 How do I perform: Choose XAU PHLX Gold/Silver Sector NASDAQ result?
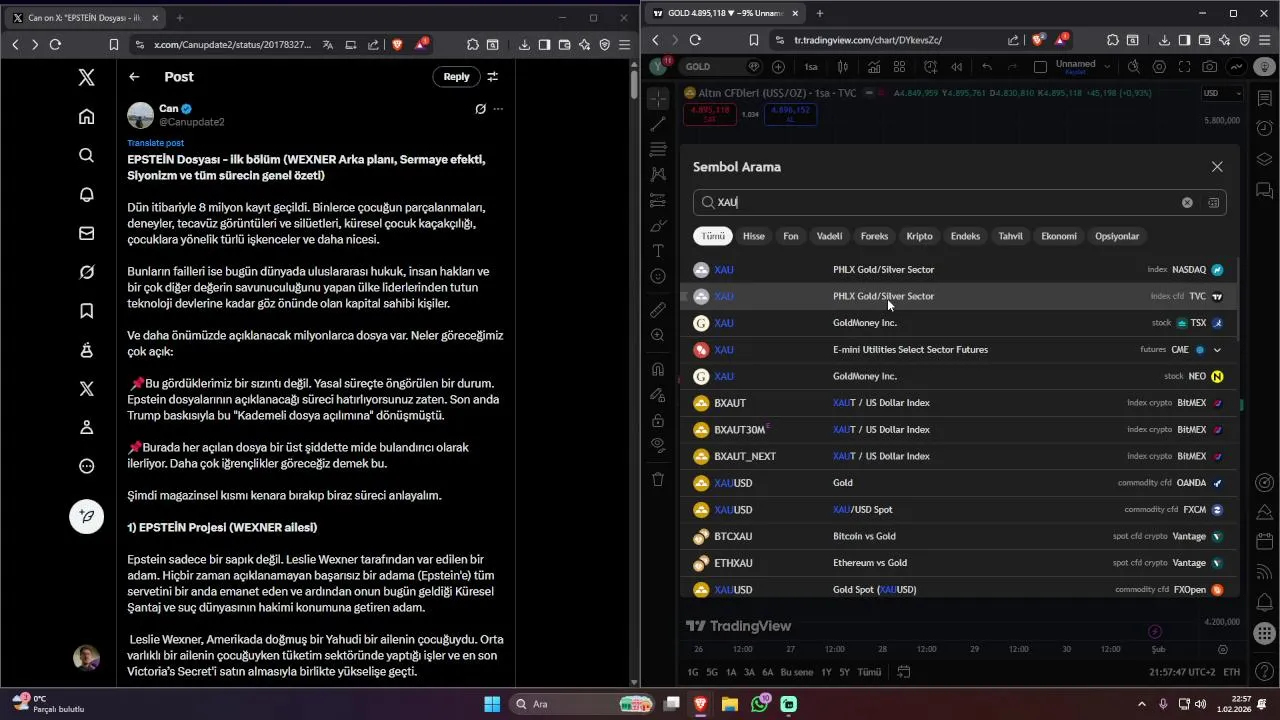click(958, 270)
